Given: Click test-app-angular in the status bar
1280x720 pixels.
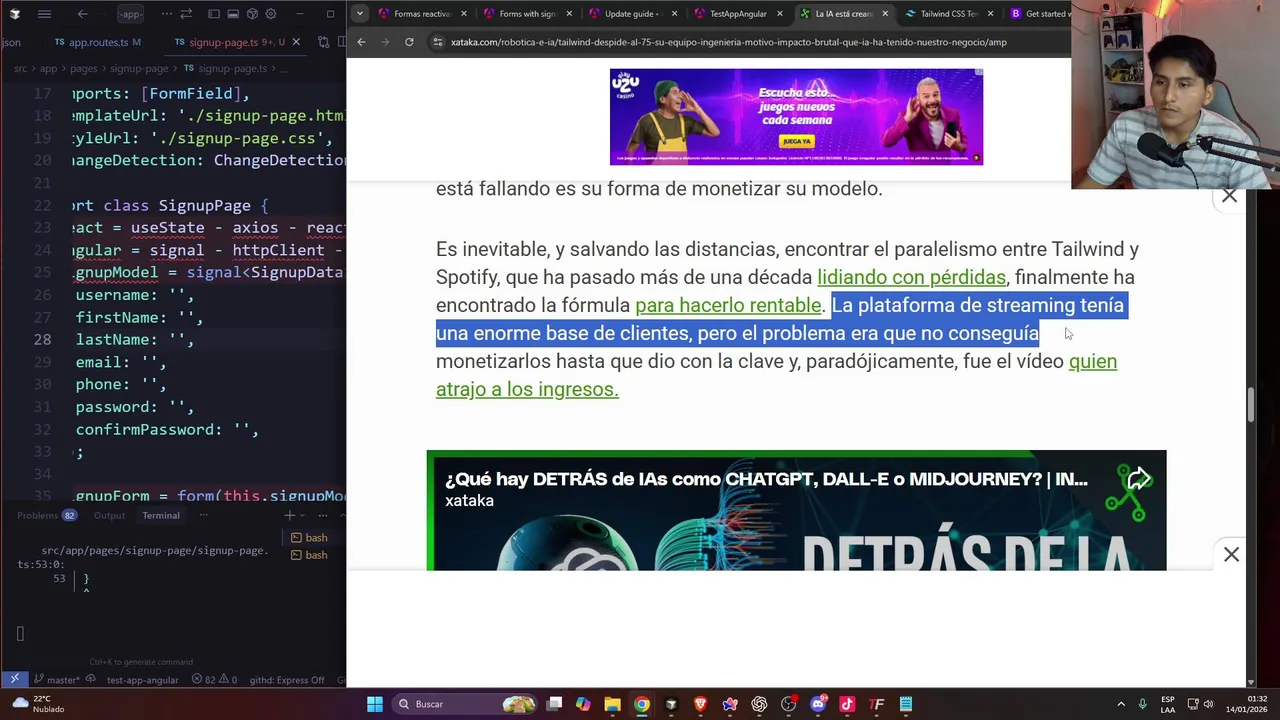Looking at the screenshot, I should (142, 680).
